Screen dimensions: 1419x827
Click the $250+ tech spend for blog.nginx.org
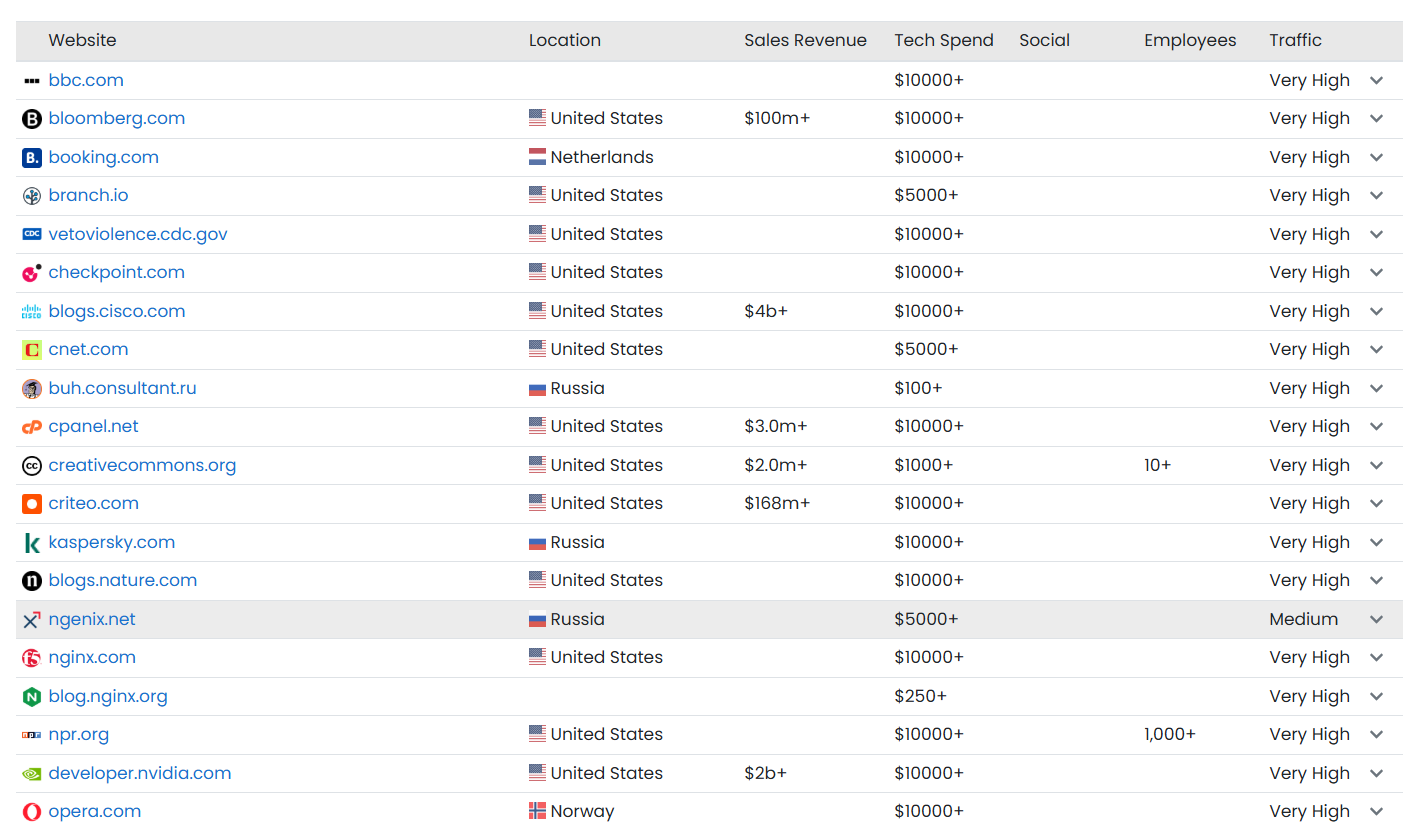920,696
